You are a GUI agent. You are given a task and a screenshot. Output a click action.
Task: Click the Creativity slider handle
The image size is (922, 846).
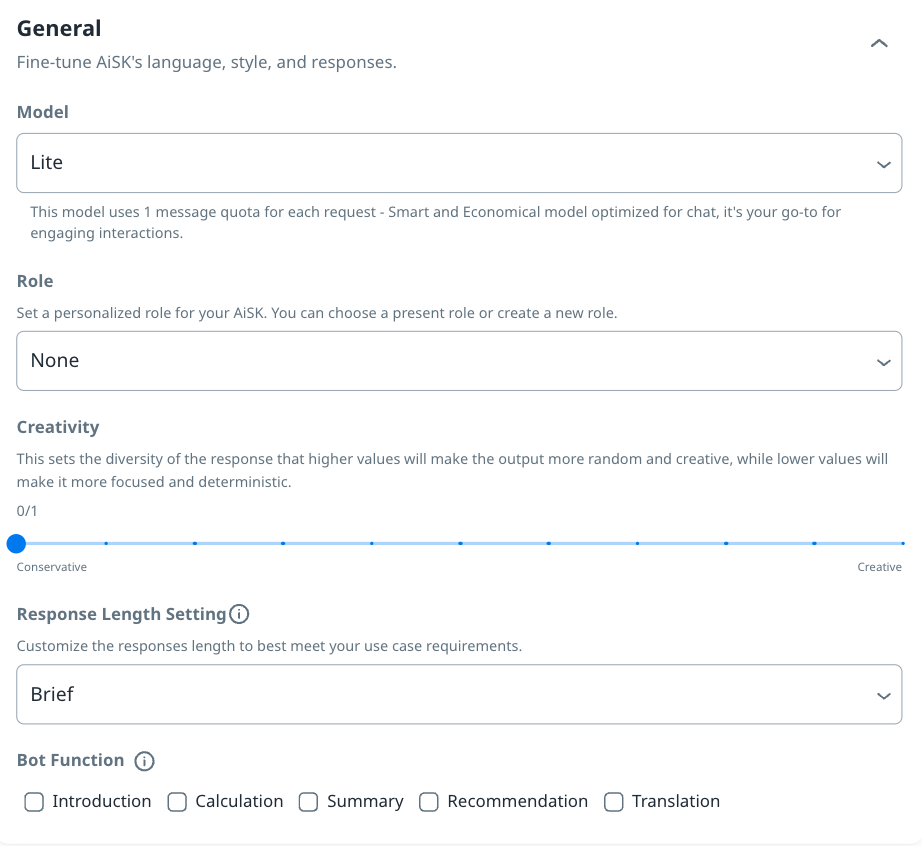(16, 544)
